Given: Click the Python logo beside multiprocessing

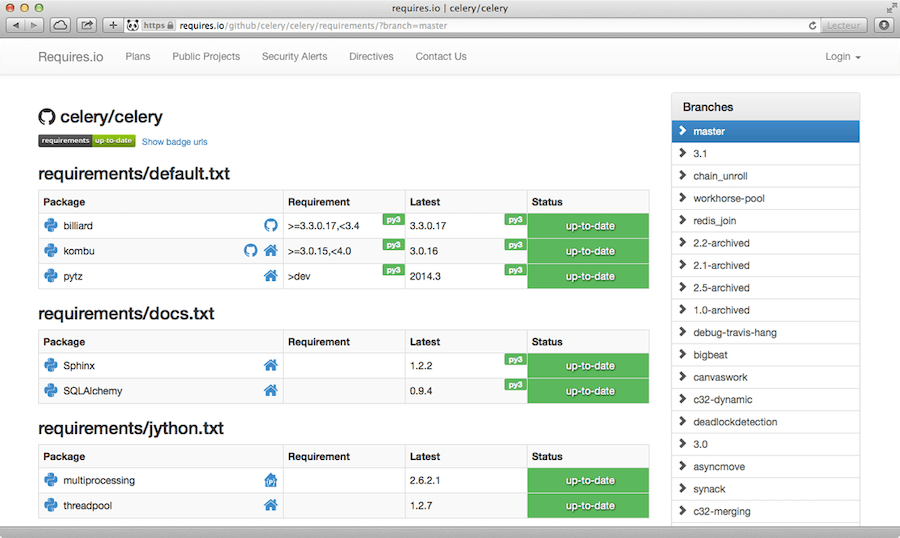Looking at the screenshot, I should [x=50, y=480].
